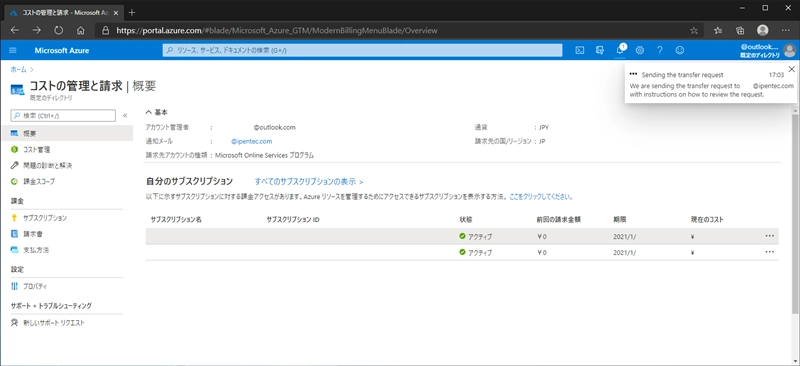Image resolution: width=800 pixels, height=366 pixels.
Task: Open the help question mark
Action: [x=660, y=50]
